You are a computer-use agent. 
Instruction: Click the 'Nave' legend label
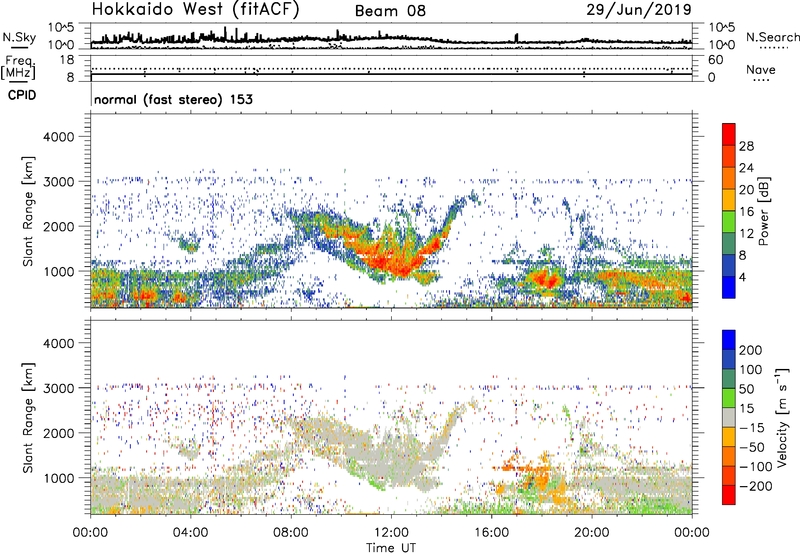click(761, 69)
